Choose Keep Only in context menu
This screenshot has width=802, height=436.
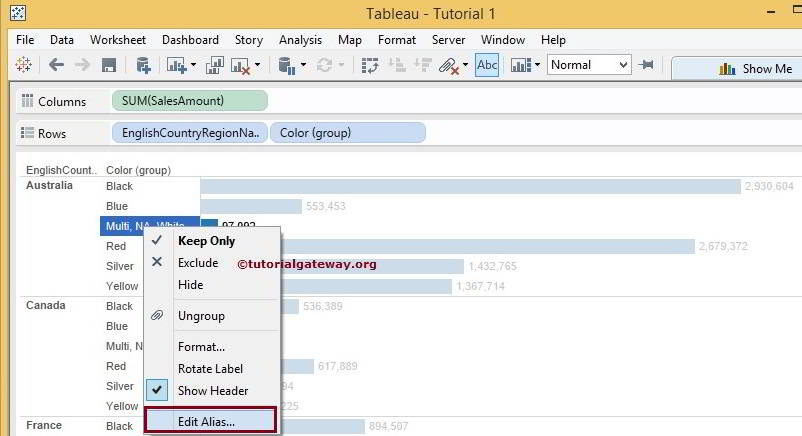(213, 241)
